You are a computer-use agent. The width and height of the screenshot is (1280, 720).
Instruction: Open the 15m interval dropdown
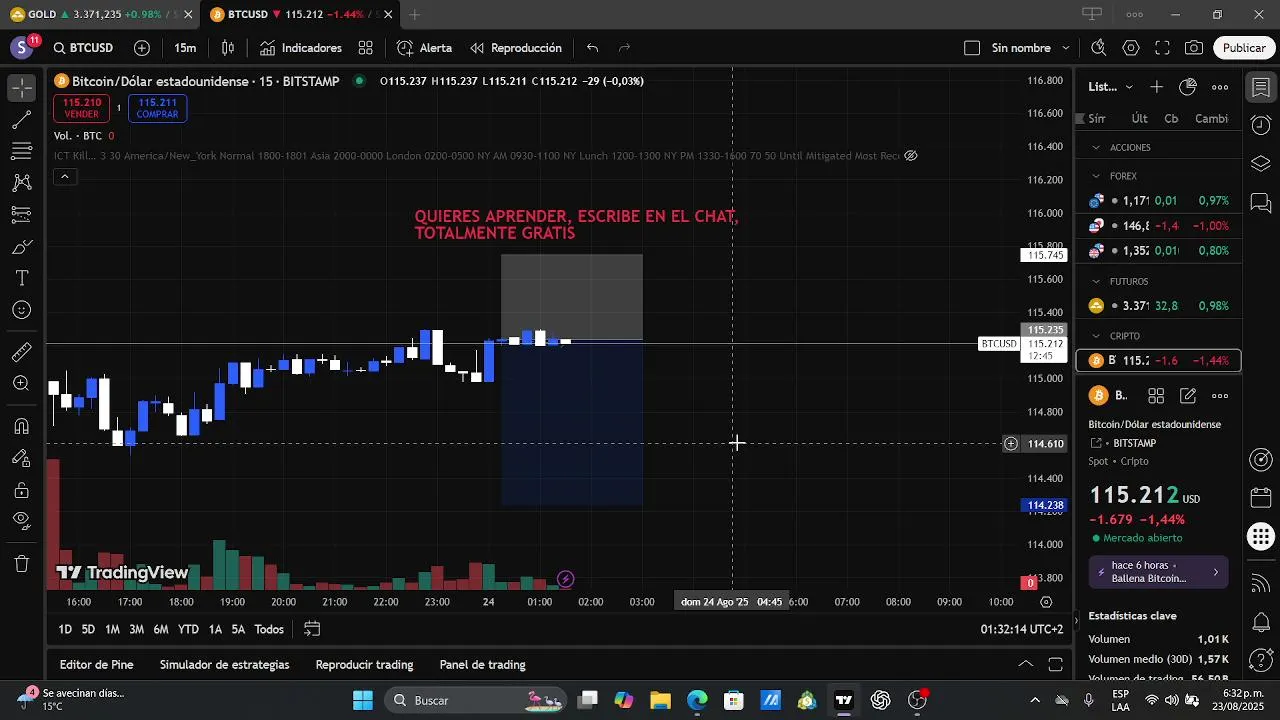pyautogui.click(x=185, y=48)
